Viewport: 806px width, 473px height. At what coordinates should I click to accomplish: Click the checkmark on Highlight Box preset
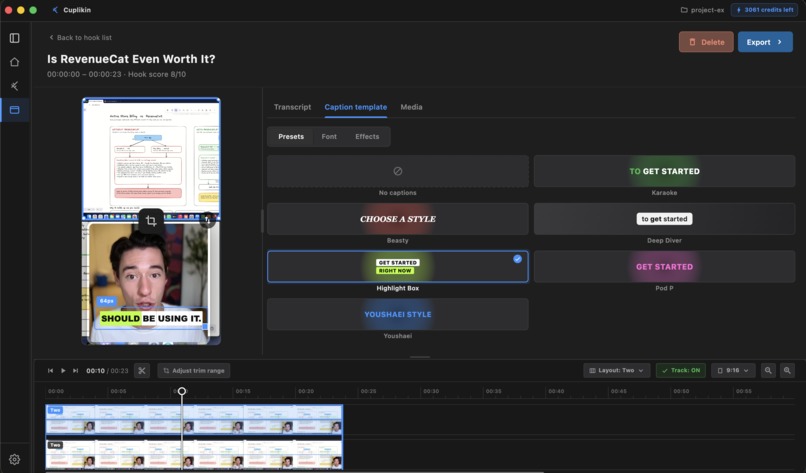click(x=518, y=259)
